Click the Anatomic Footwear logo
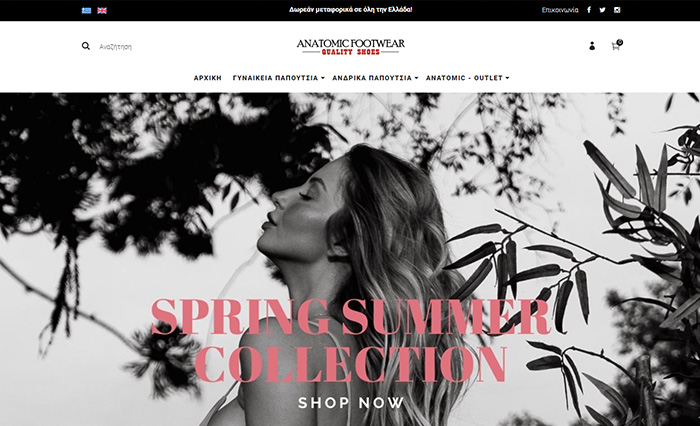Screen dimensions: 700x426 (350, 47)
